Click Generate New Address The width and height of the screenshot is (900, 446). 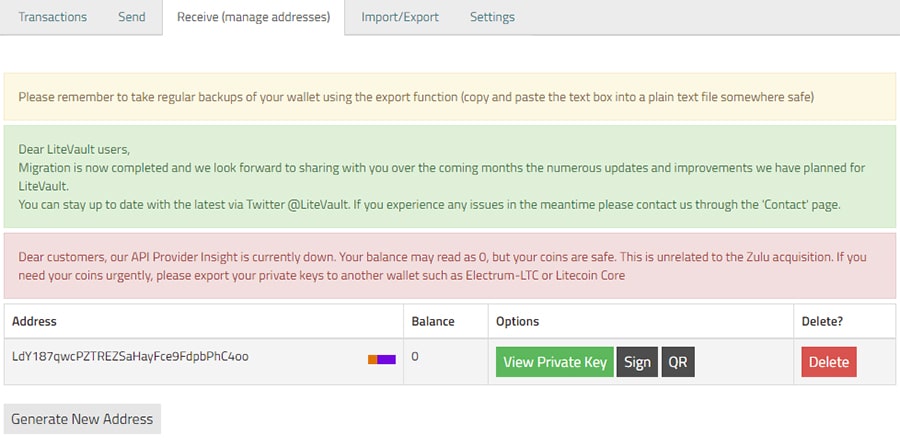(82, 419)
